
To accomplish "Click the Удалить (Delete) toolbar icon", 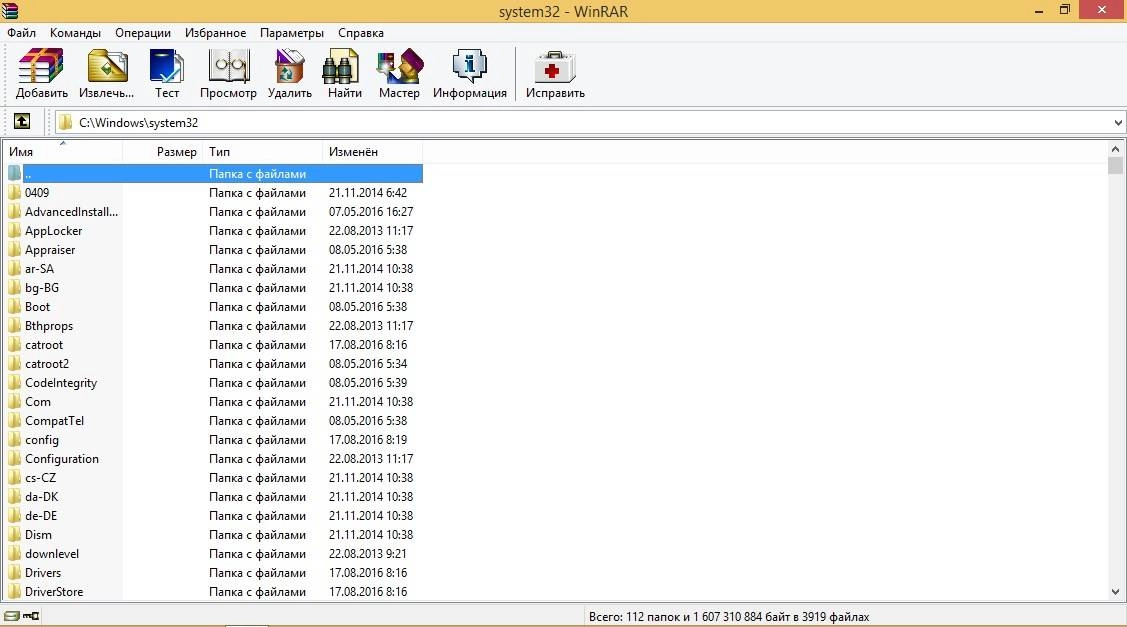I will point(289,73).
